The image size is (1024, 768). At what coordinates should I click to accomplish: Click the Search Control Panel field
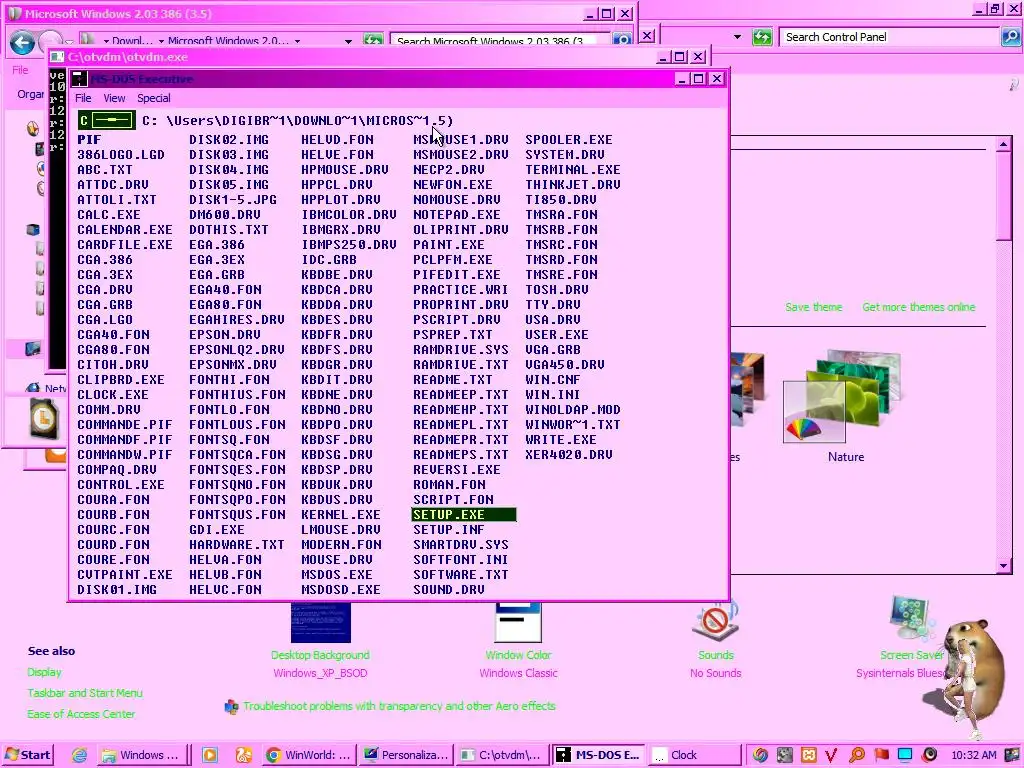click(890, 37)
